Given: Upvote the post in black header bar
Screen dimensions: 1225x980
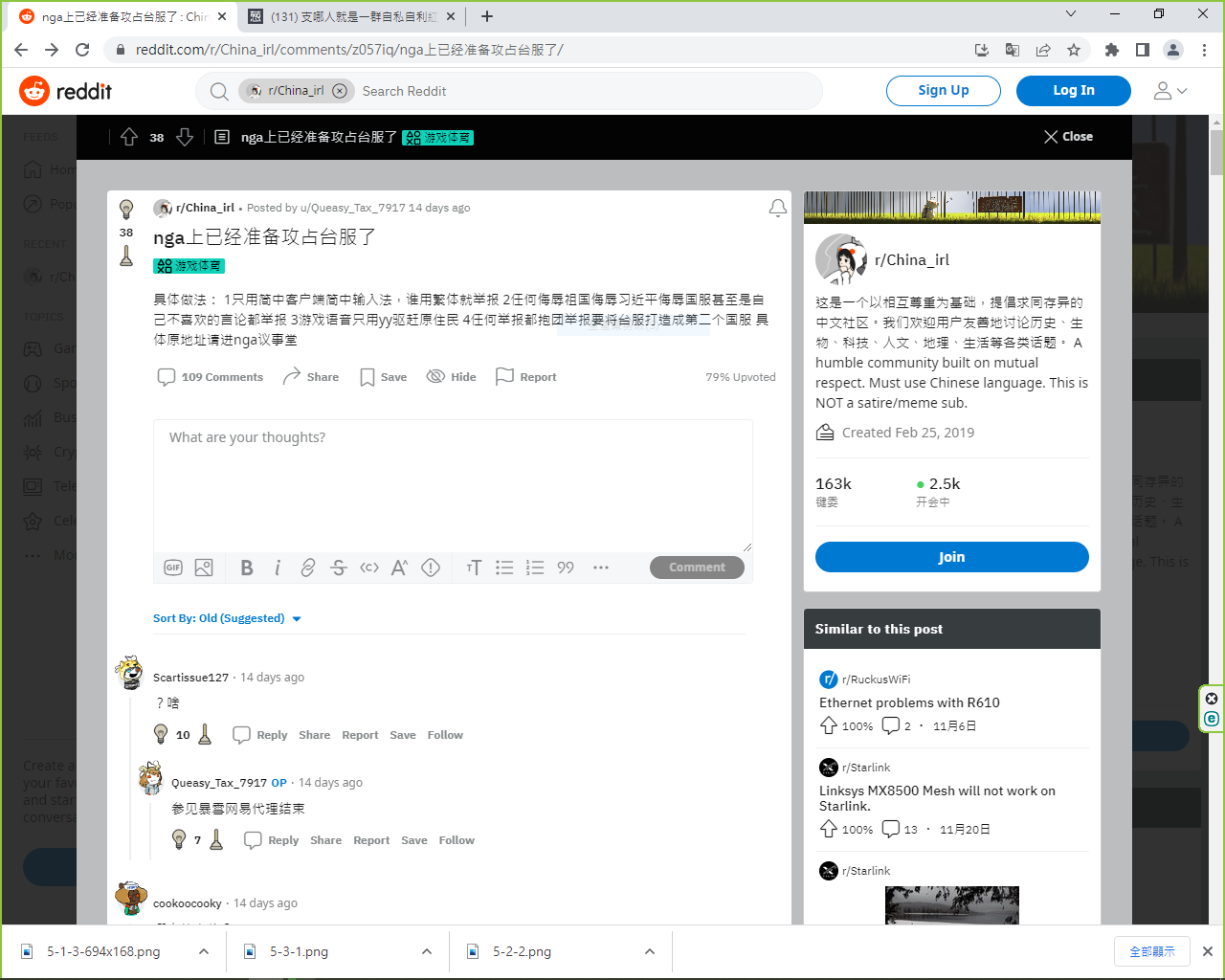Looking at the screenshot, I should pos(129,137).
